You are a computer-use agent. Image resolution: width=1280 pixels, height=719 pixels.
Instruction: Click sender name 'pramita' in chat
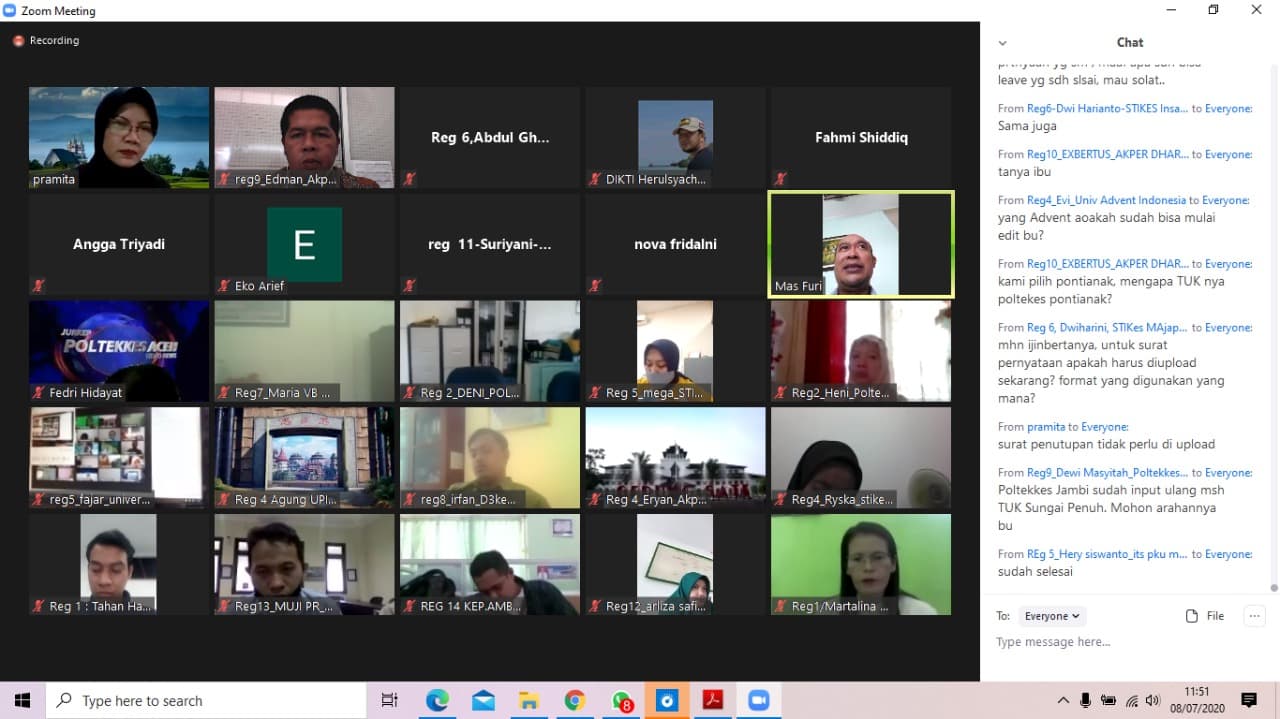tap(1046, 427)
